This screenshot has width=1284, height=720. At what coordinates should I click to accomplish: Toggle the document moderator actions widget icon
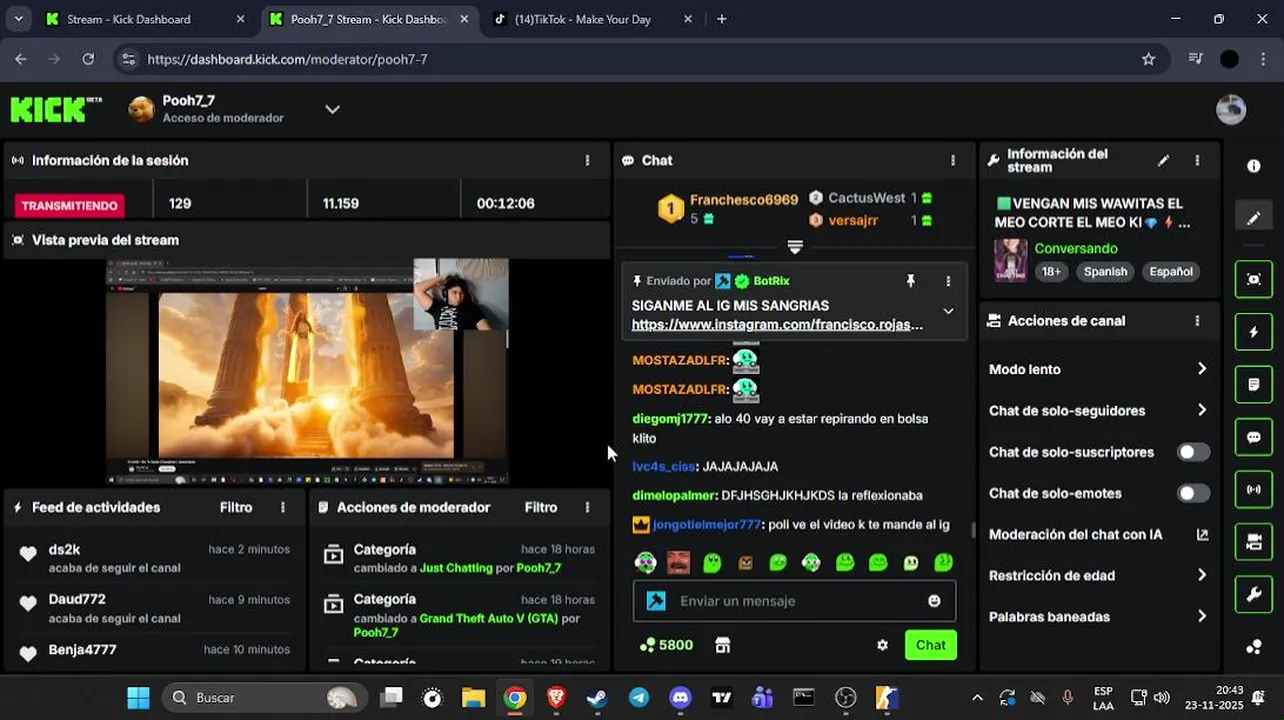click(x=1253, y=384)
